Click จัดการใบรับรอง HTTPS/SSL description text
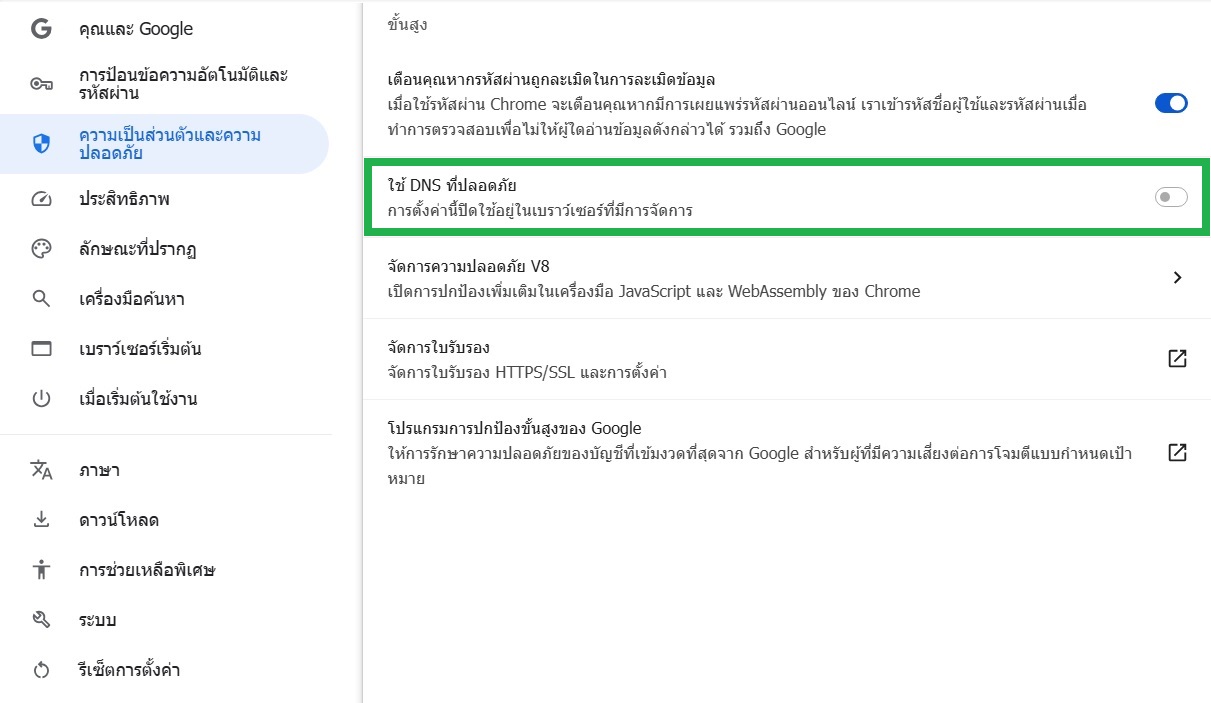The height and width of the screenshot is (703, 1211). click(527, 373)
